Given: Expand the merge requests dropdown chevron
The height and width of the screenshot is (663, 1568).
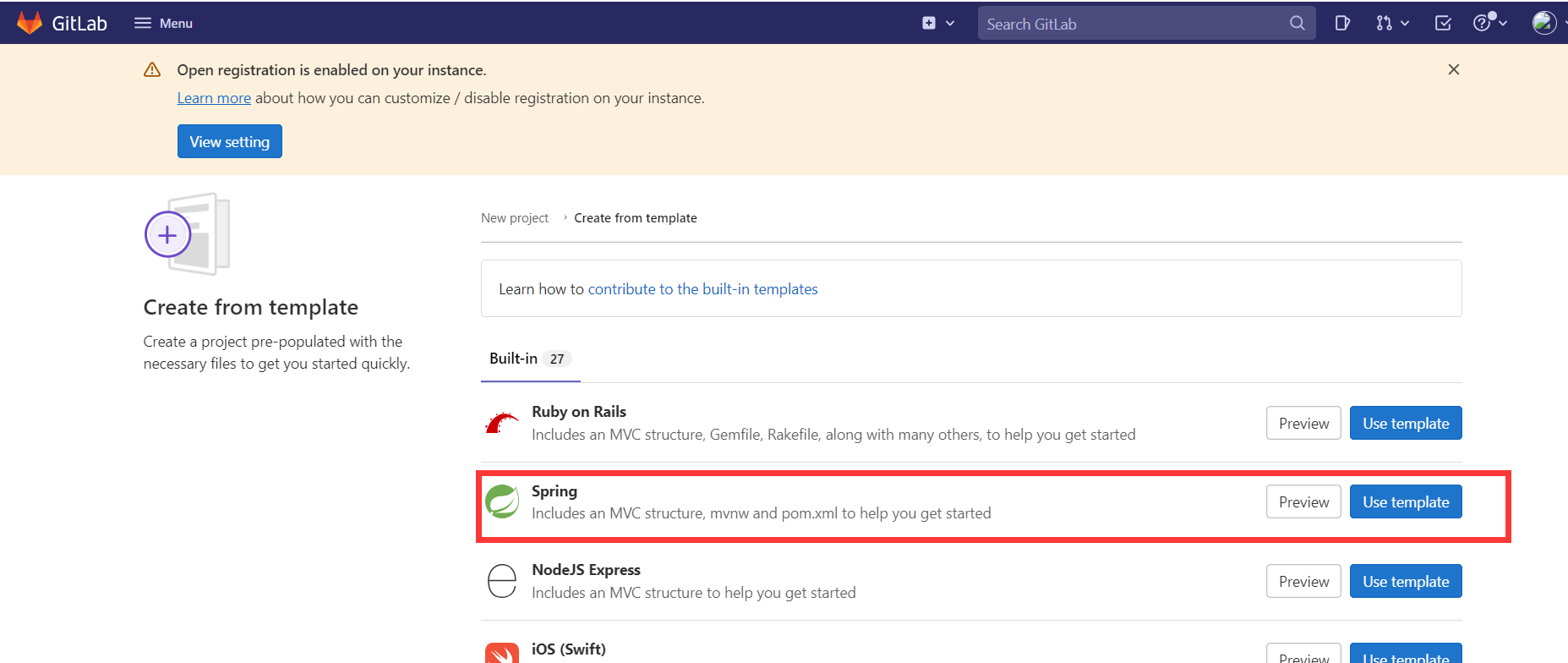Looking at the screenshot, I should 1405,24.
